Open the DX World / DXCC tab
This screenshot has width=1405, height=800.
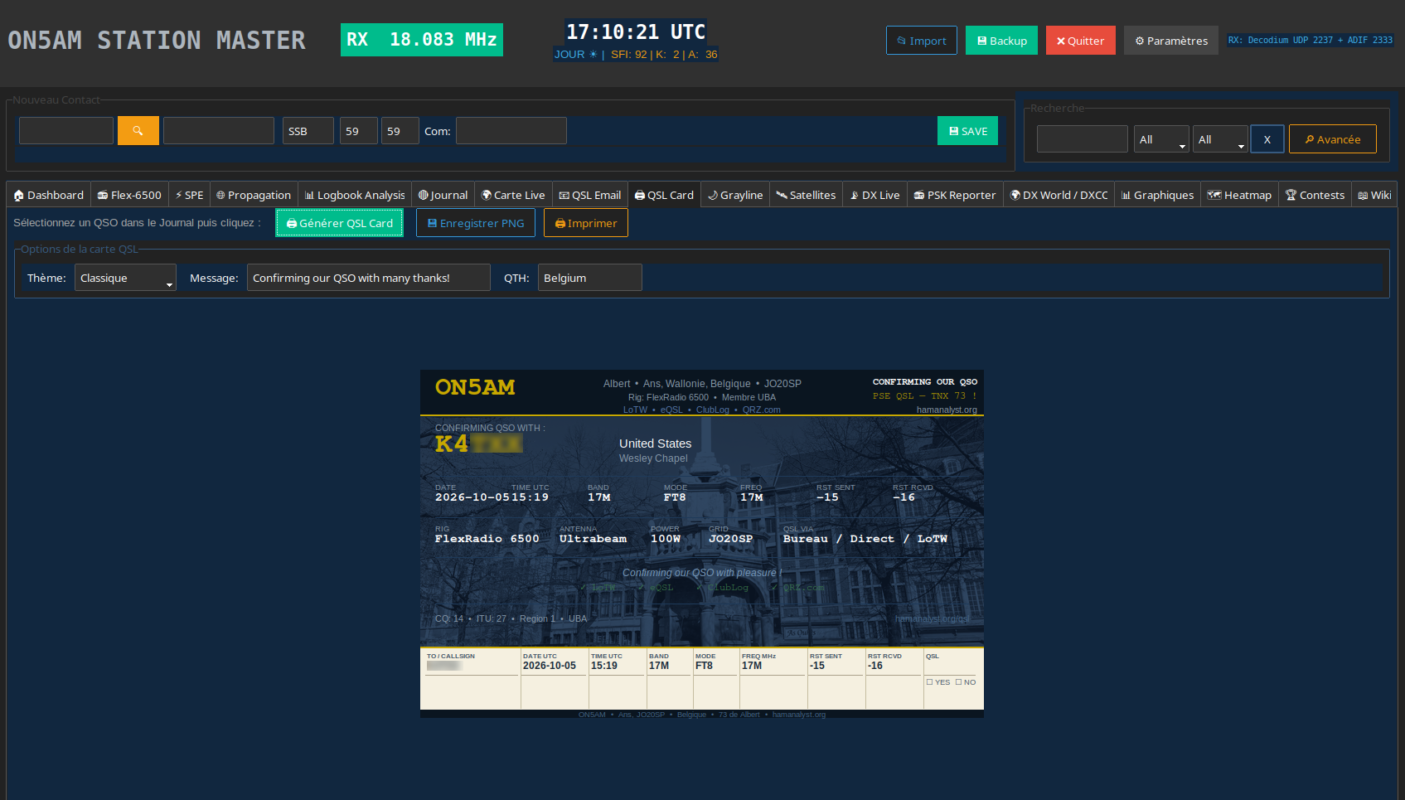click(1059, 195)
